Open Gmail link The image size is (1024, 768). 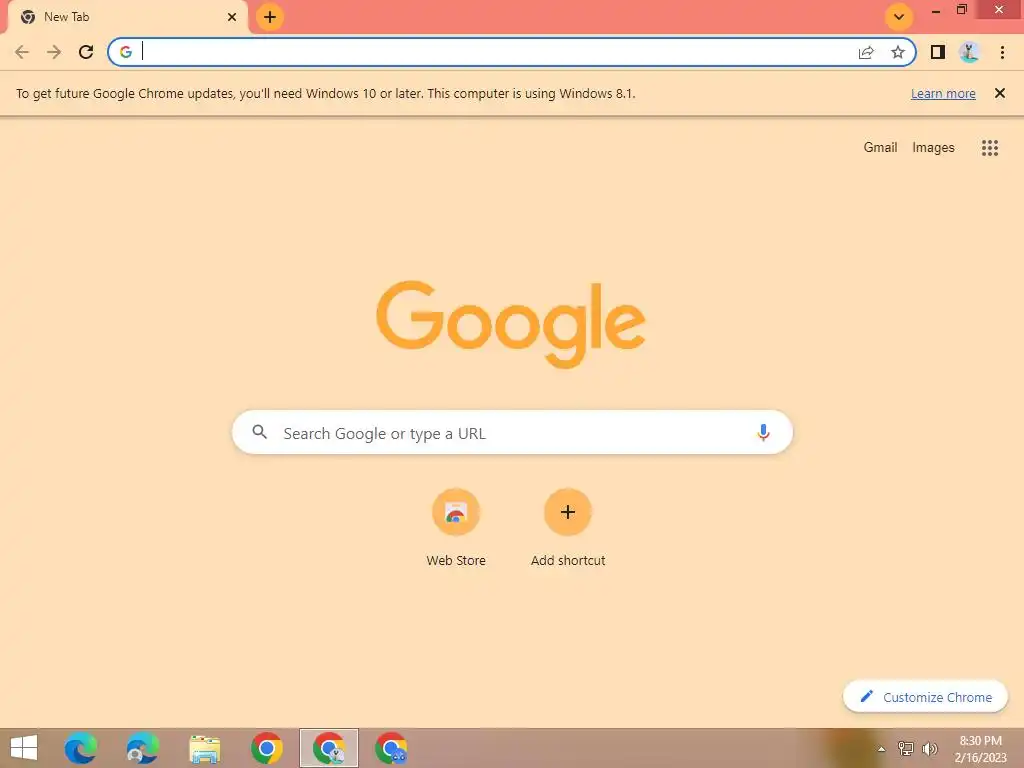point(880,148)
